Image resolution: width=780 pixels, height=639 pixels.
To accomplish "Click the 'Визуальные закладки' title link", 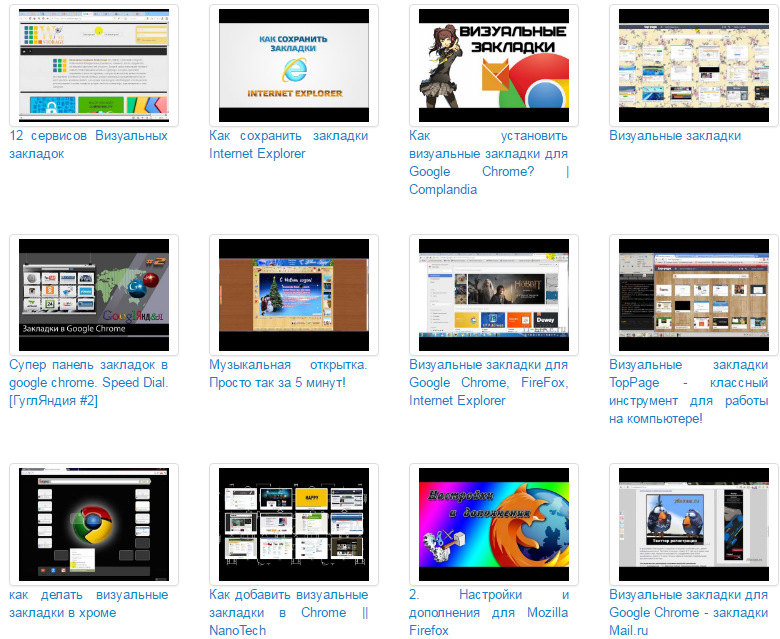I will 675,136.
